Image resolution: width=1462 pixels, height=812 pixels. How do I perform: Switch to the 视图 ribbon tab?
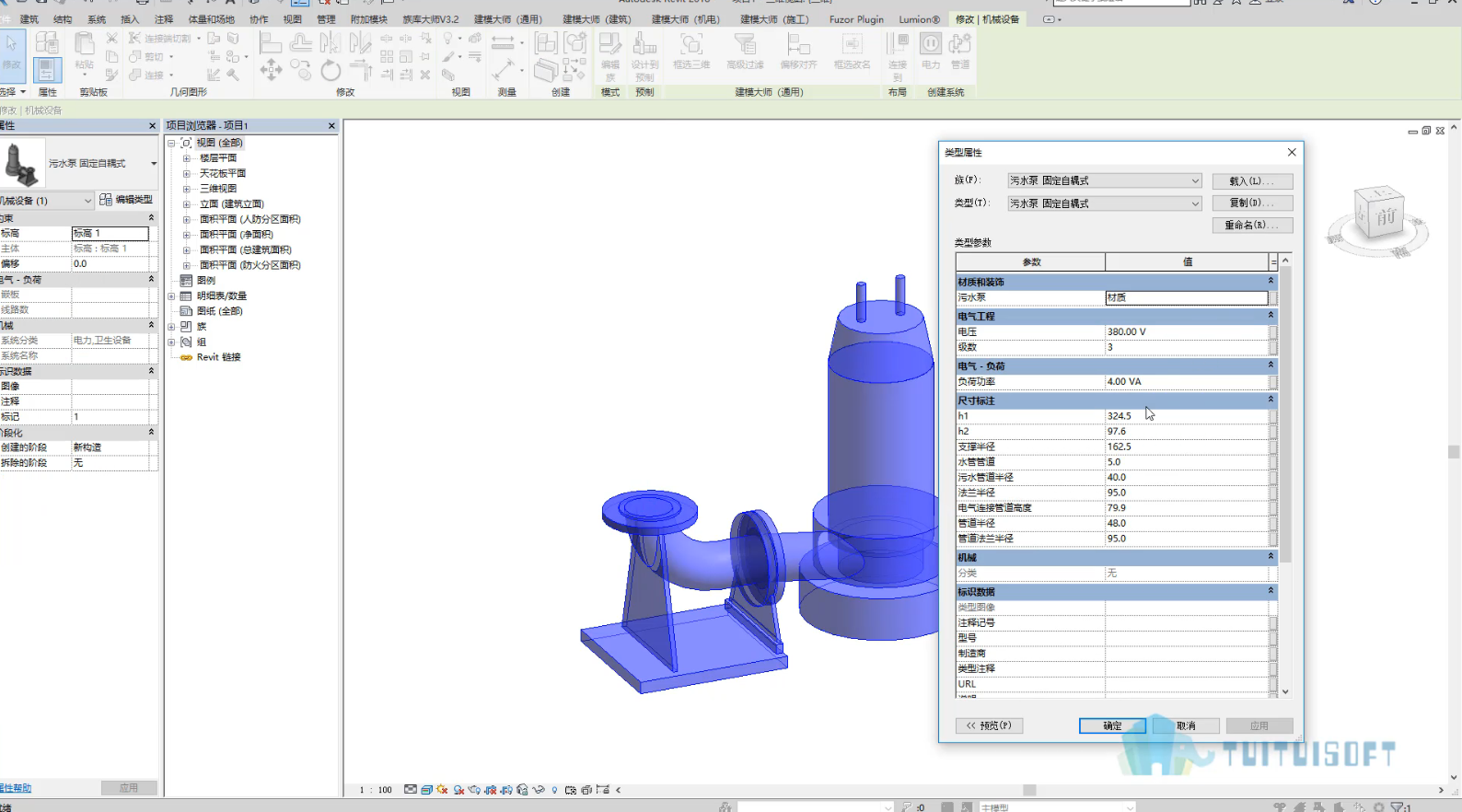click(292, 19)
